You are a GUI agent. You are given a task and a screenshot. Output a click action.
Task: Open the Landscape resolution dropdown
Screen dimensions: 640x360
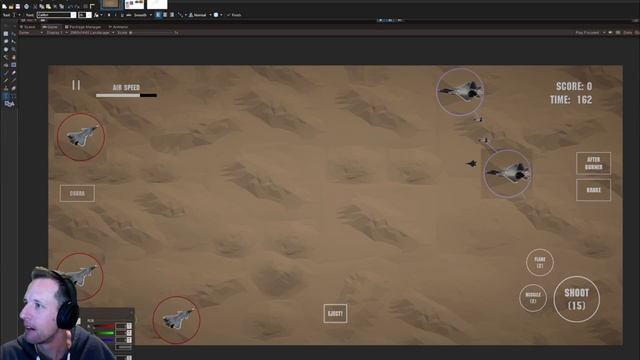[x=92, y=33]
